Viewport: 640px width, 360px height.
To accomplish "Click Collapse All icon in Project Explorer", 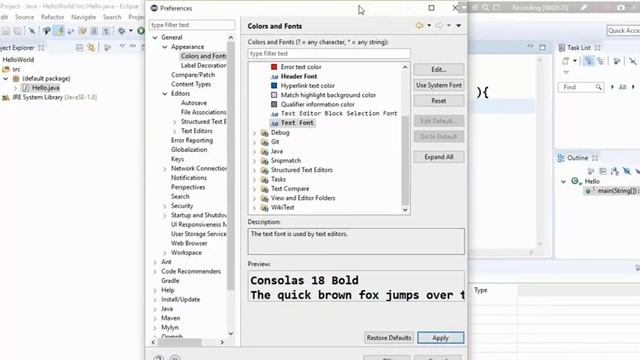I will pyautogui.click(x=80, y=48).
